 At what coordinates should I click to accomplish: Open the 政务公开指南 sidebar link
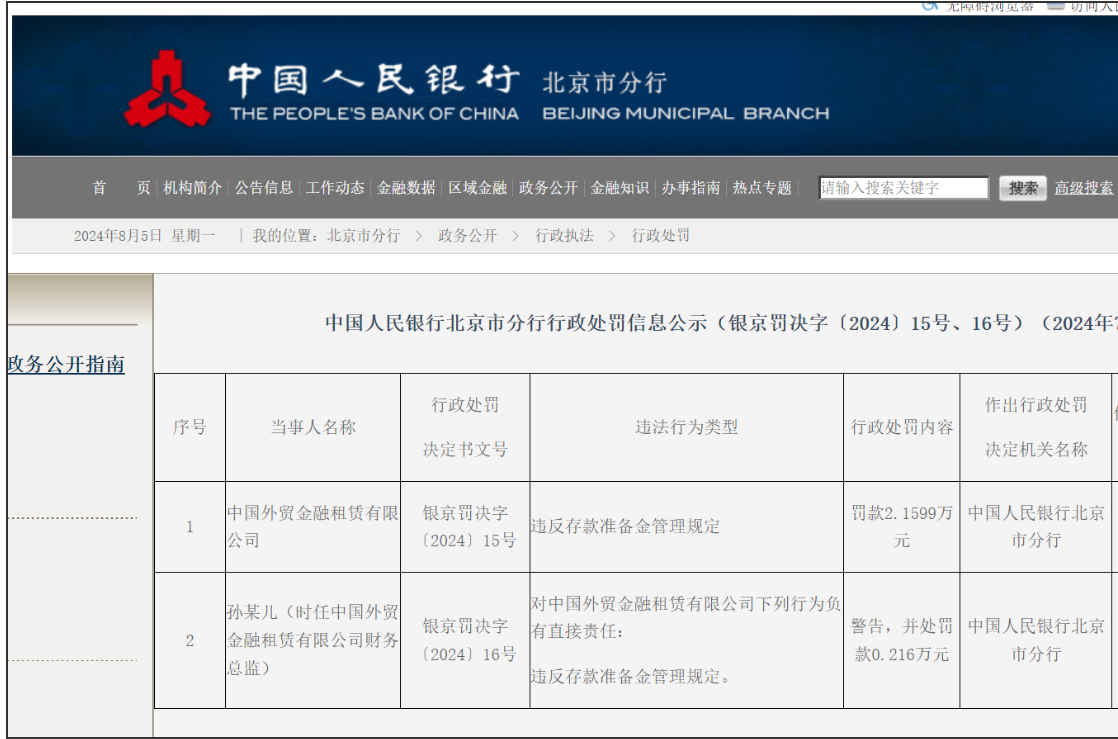pos(66,365)
